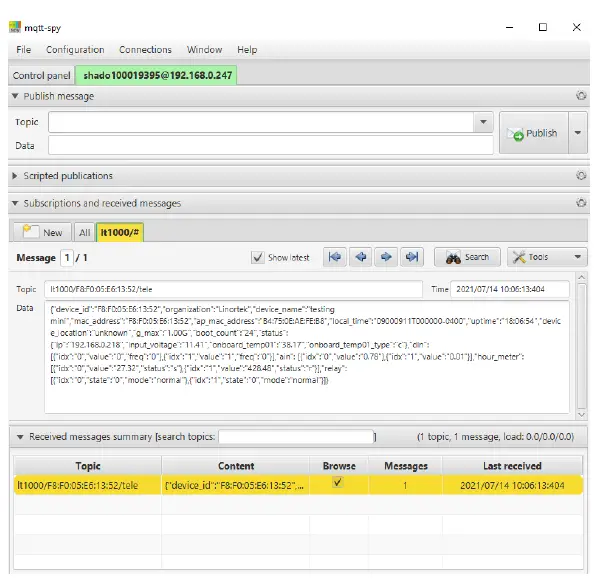Screen dimensions: 603x579
Task: Select the lt1000/F8:F0:05:E6:13:52/tele summary row
Action: pos(298,485)
